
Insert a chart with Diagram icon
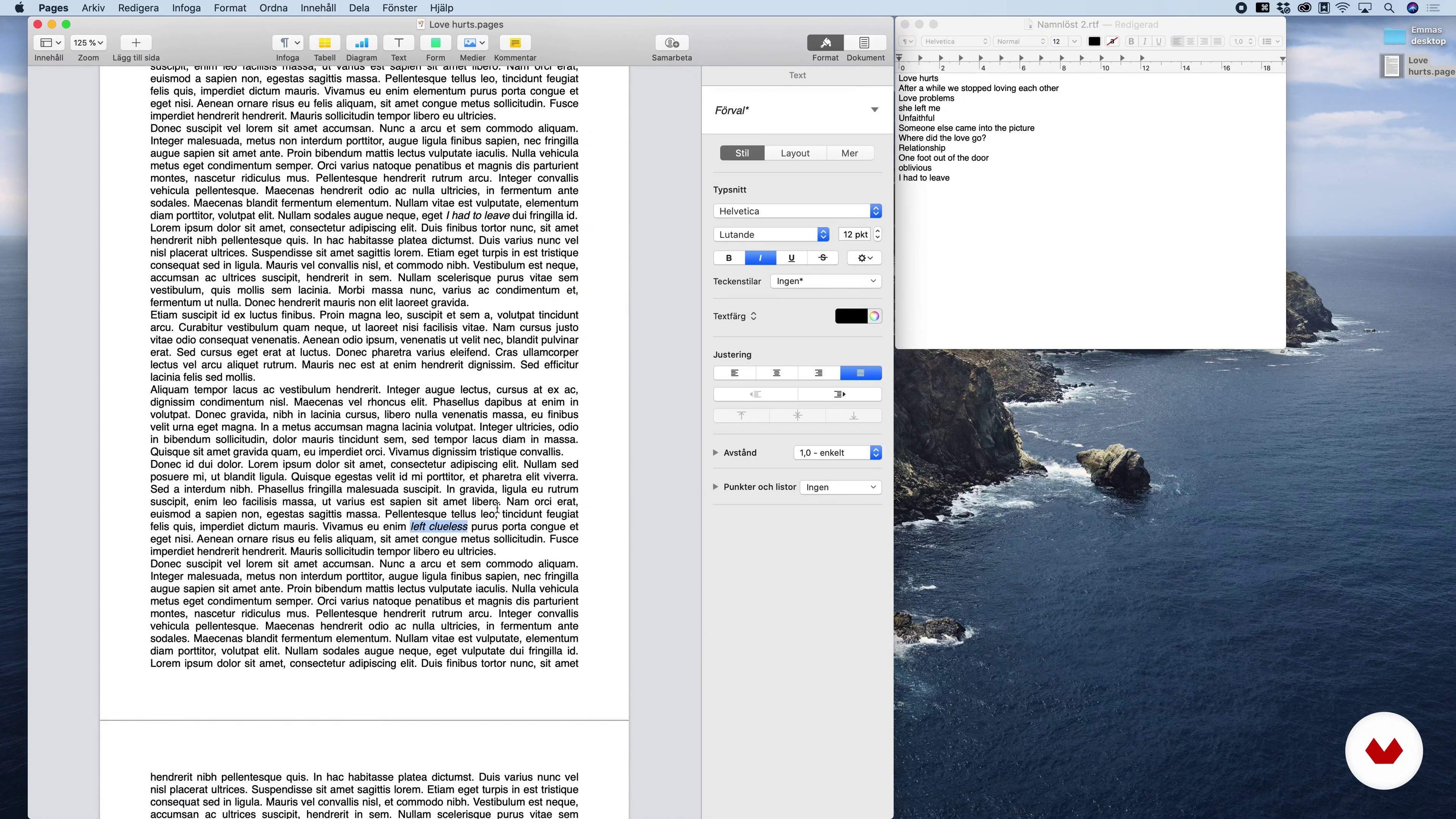pyautogui.click(x=362, y=43)
